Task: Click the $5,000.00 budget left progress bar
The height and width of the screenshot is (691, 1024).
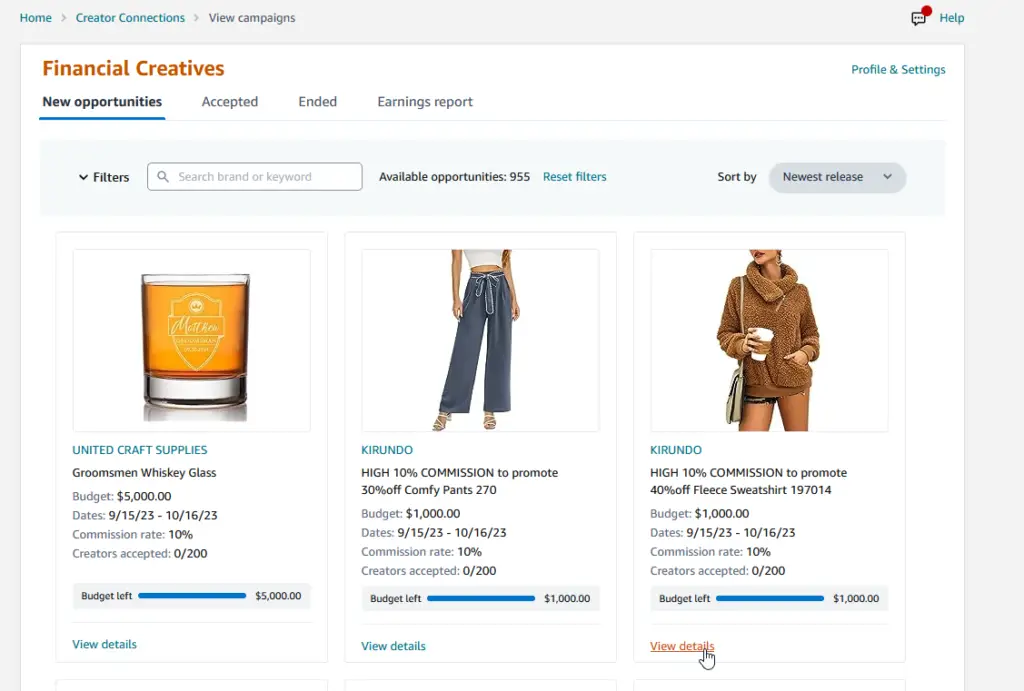Action: point(192,596)
